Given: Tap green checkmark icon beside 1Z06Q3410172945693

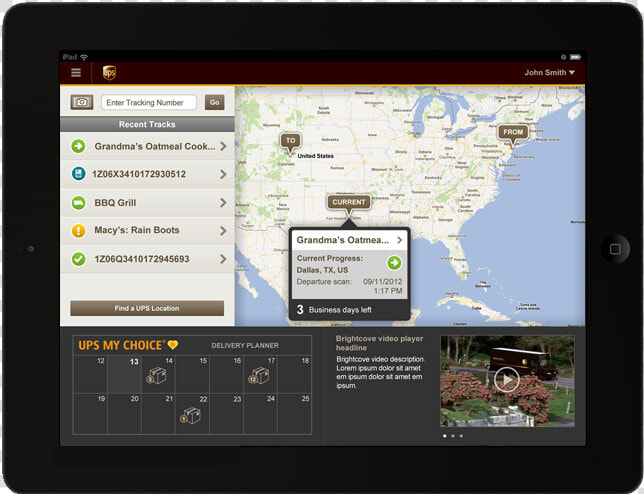Looking at the screenshot, I should [x=78, y=259].
